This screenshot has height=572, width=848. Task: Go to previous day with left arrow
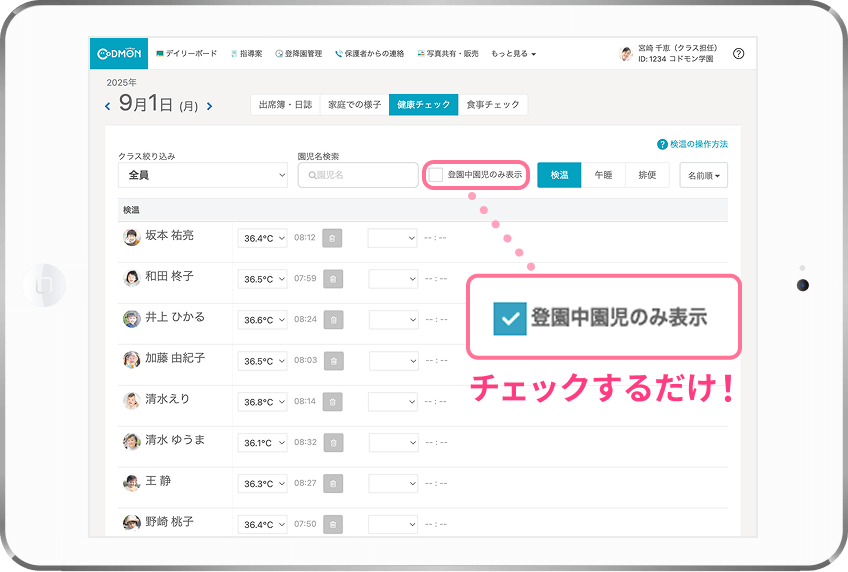pos(108,106)
